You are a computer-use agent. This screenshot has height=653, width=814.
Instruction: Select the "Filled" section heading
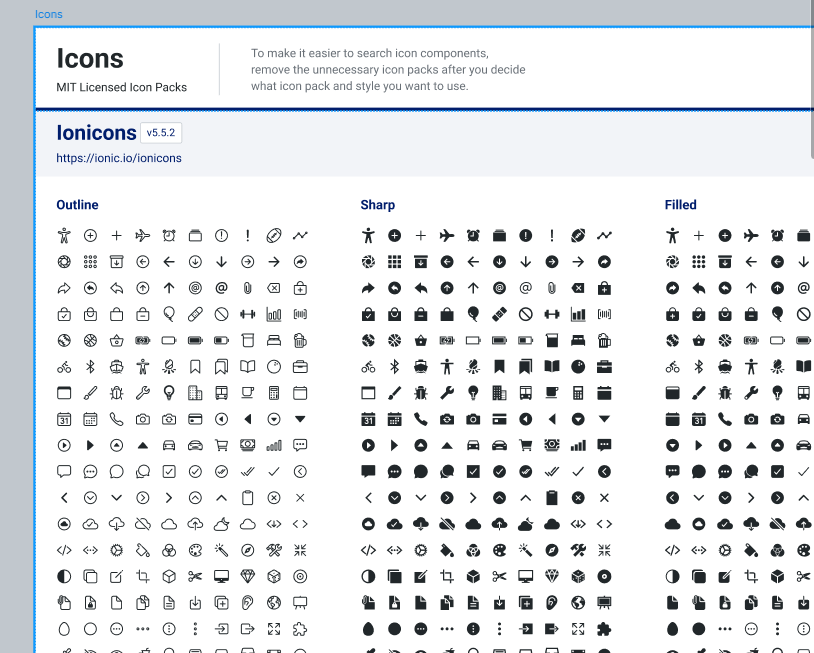pos(681,205)
